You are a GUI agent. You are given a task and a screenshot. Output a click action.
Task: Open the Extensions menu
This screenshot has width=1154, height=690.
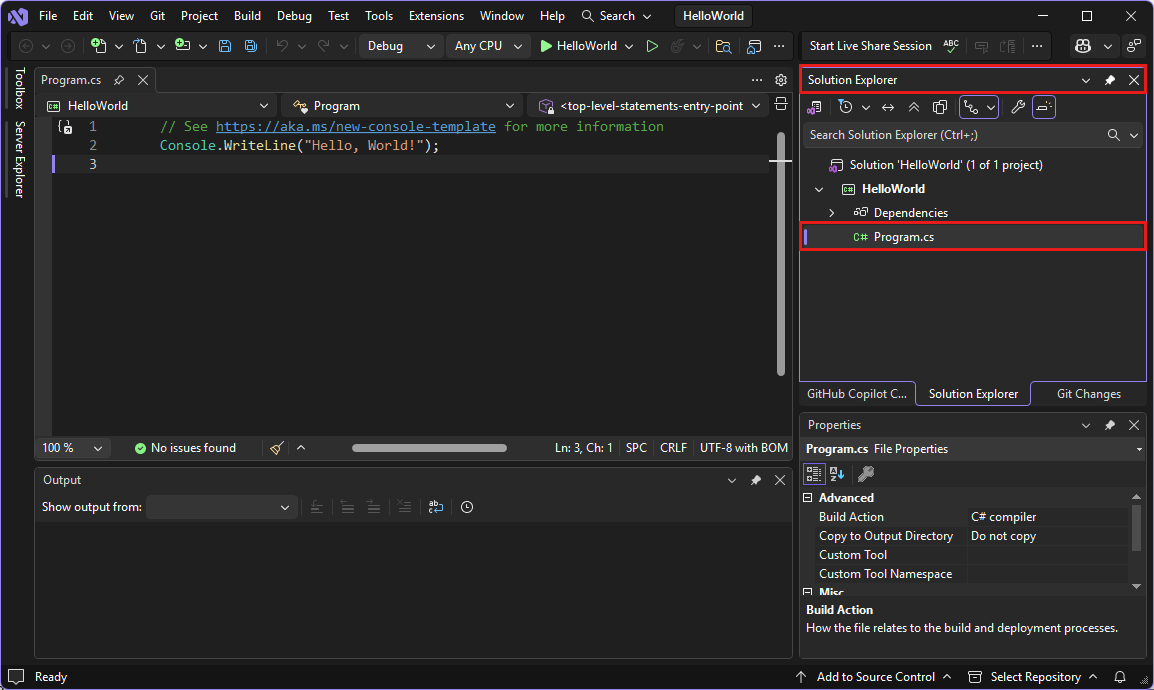[436, 15]
